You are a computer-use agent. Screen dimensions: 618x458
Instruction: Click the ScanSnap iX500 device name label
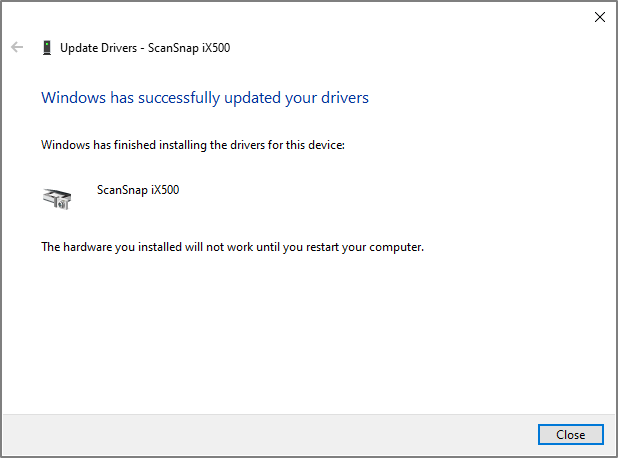(138, 190)
